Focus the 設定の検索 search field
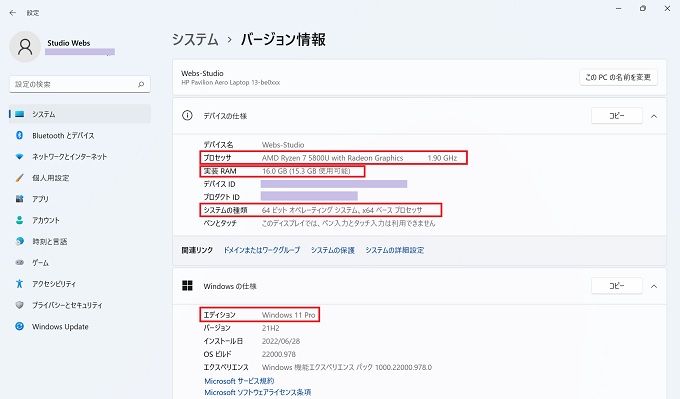Viewport: 680px width, 399px height. 80,84
